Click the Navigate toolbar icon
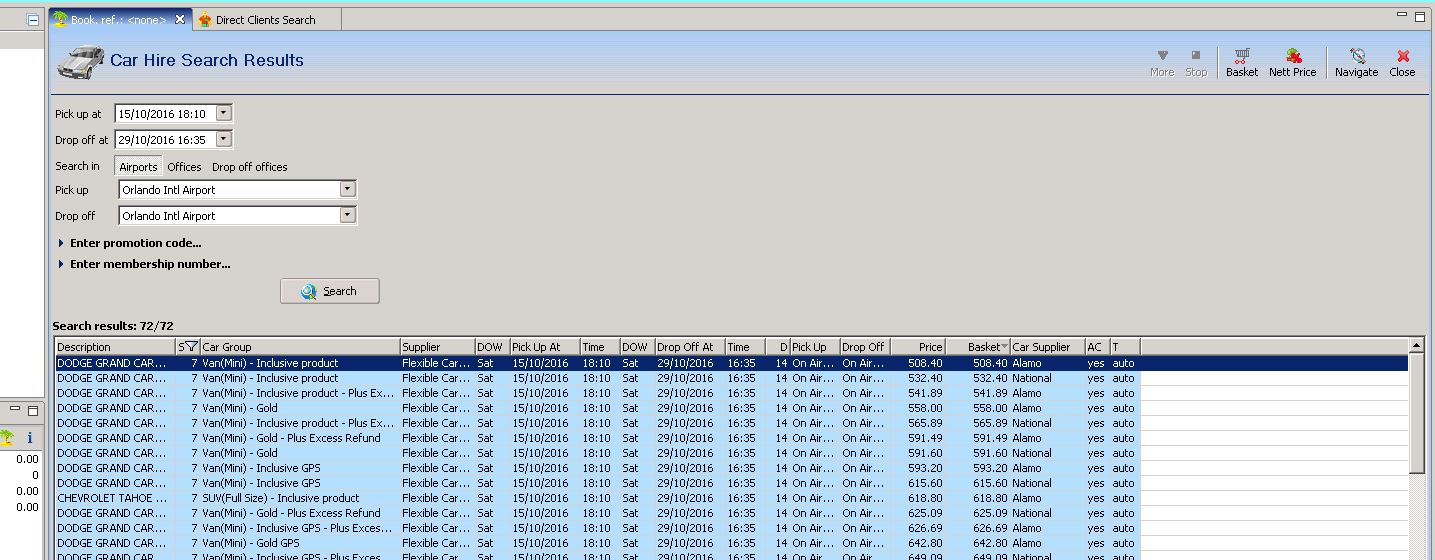Viewport: 1435px width, 560px height. (1356, 61)
